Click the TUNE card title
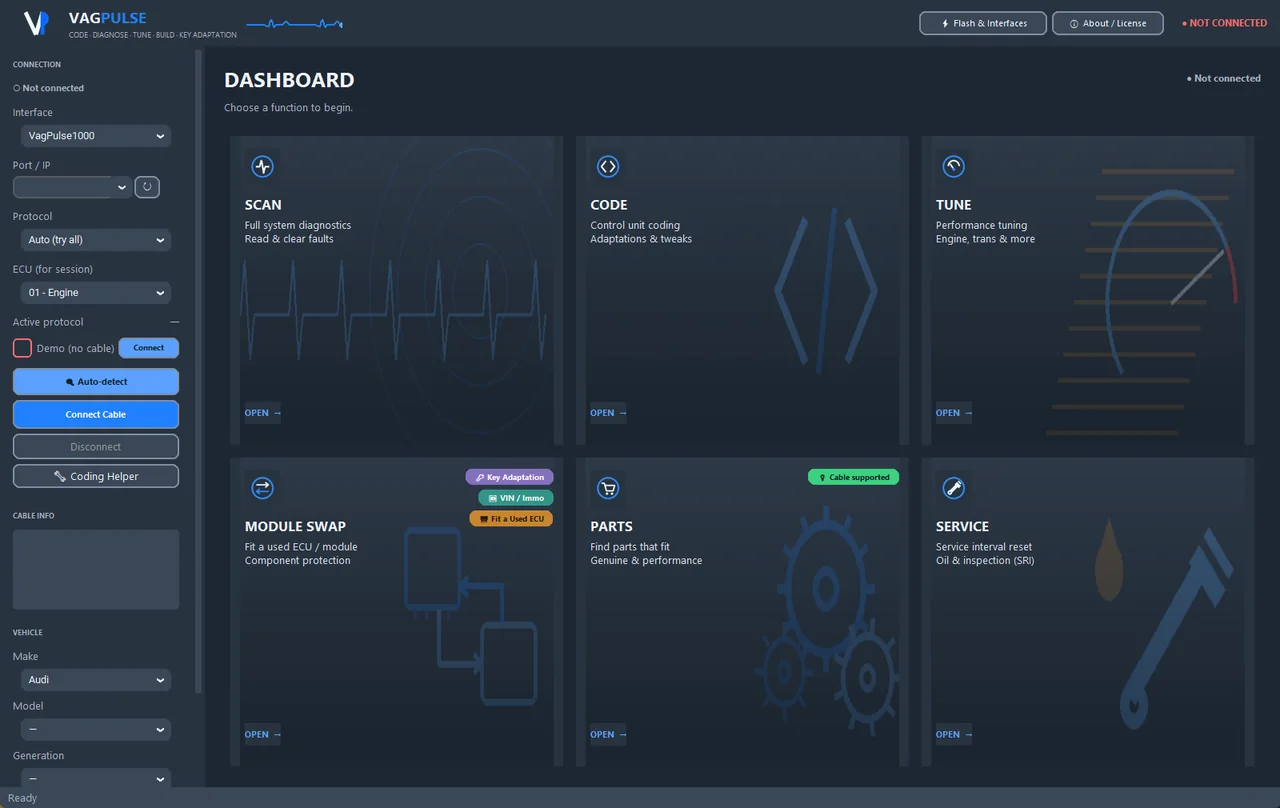 954,205
